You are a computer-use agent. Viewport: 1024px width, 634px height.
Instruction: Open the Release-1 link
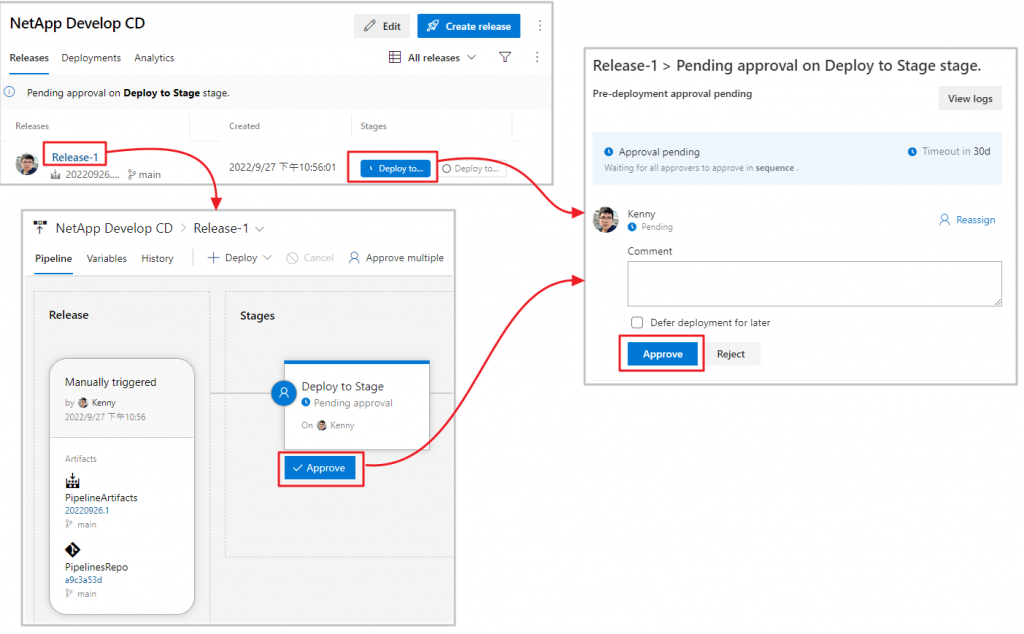(x=75, y=157)
